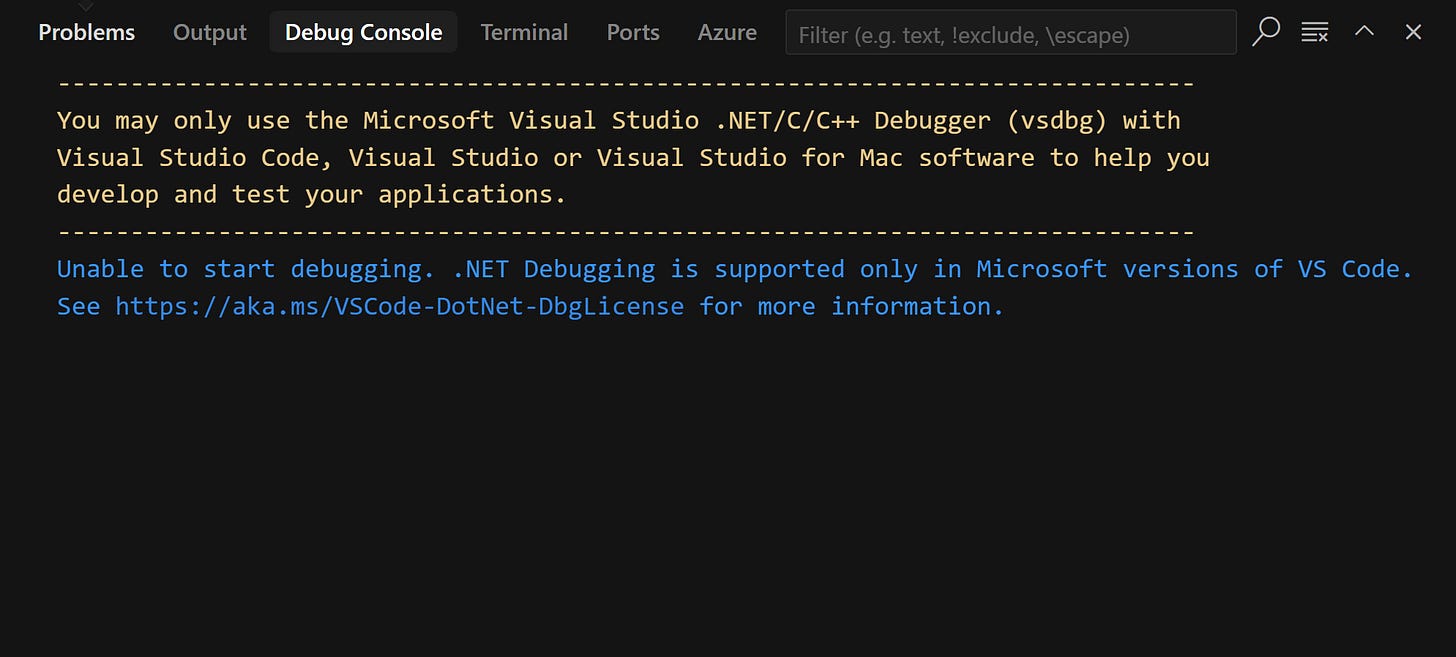This screenshot has width=1456, height=657.
Task: Open the Output tab
Action: tap(209, 31)
